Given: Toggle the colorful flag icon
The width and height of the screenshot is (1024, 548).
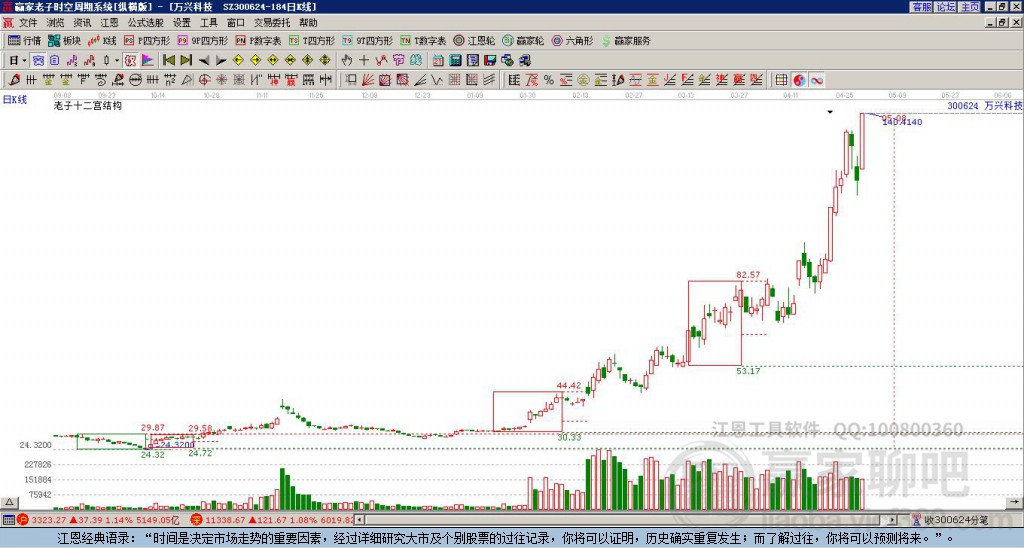Looking at the screenshot, I should pyautogui.click(x=148, y=61).
